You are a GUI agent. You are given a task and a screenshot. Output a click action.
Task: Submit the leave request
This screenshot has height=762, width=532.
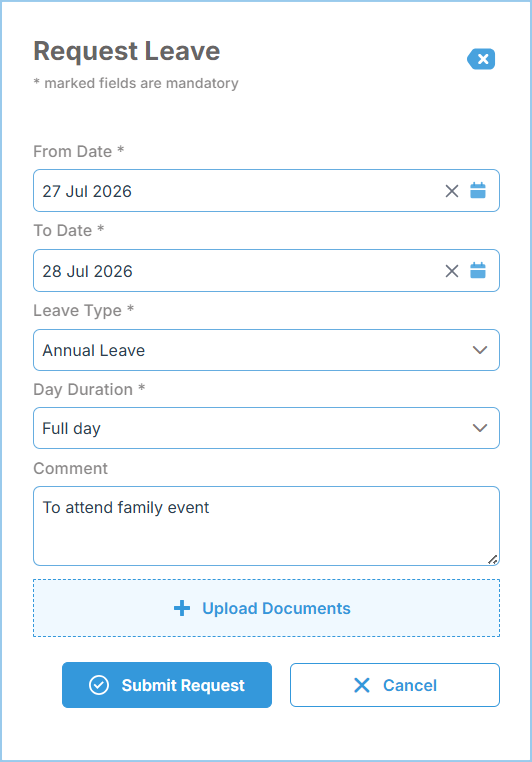click(167, 685)
